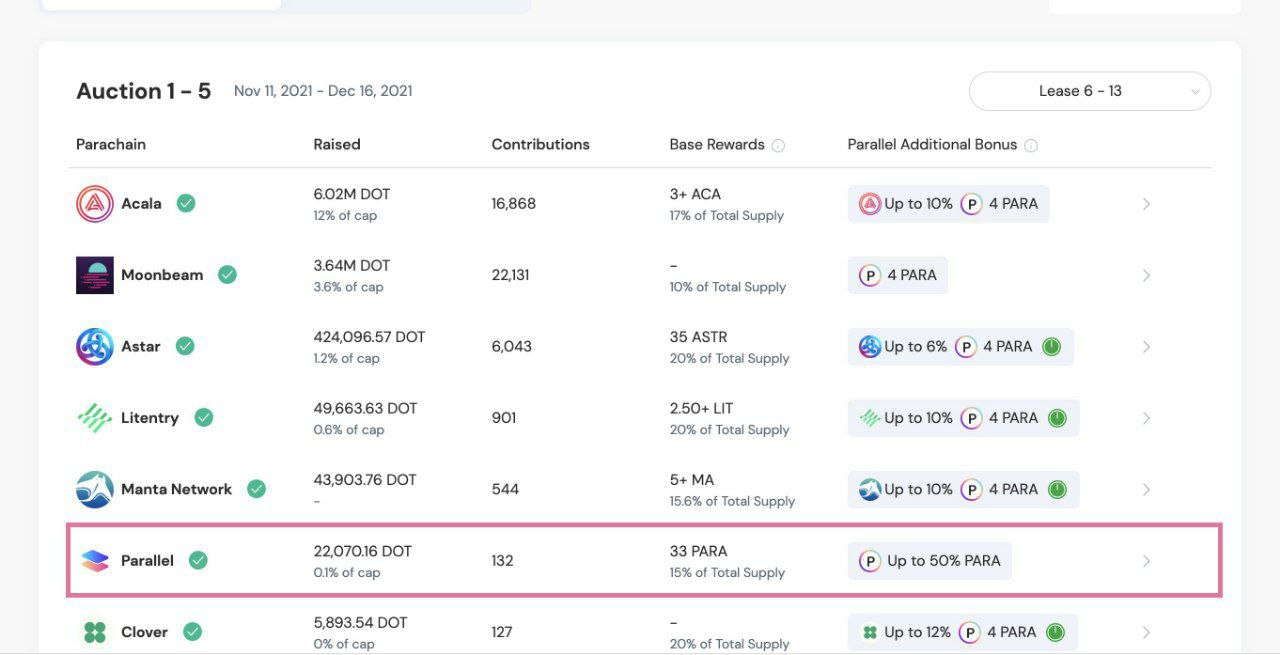Expand the Astar row chevron
Viewport: 1280px width, 655px height.
(x=1147, y=347)
